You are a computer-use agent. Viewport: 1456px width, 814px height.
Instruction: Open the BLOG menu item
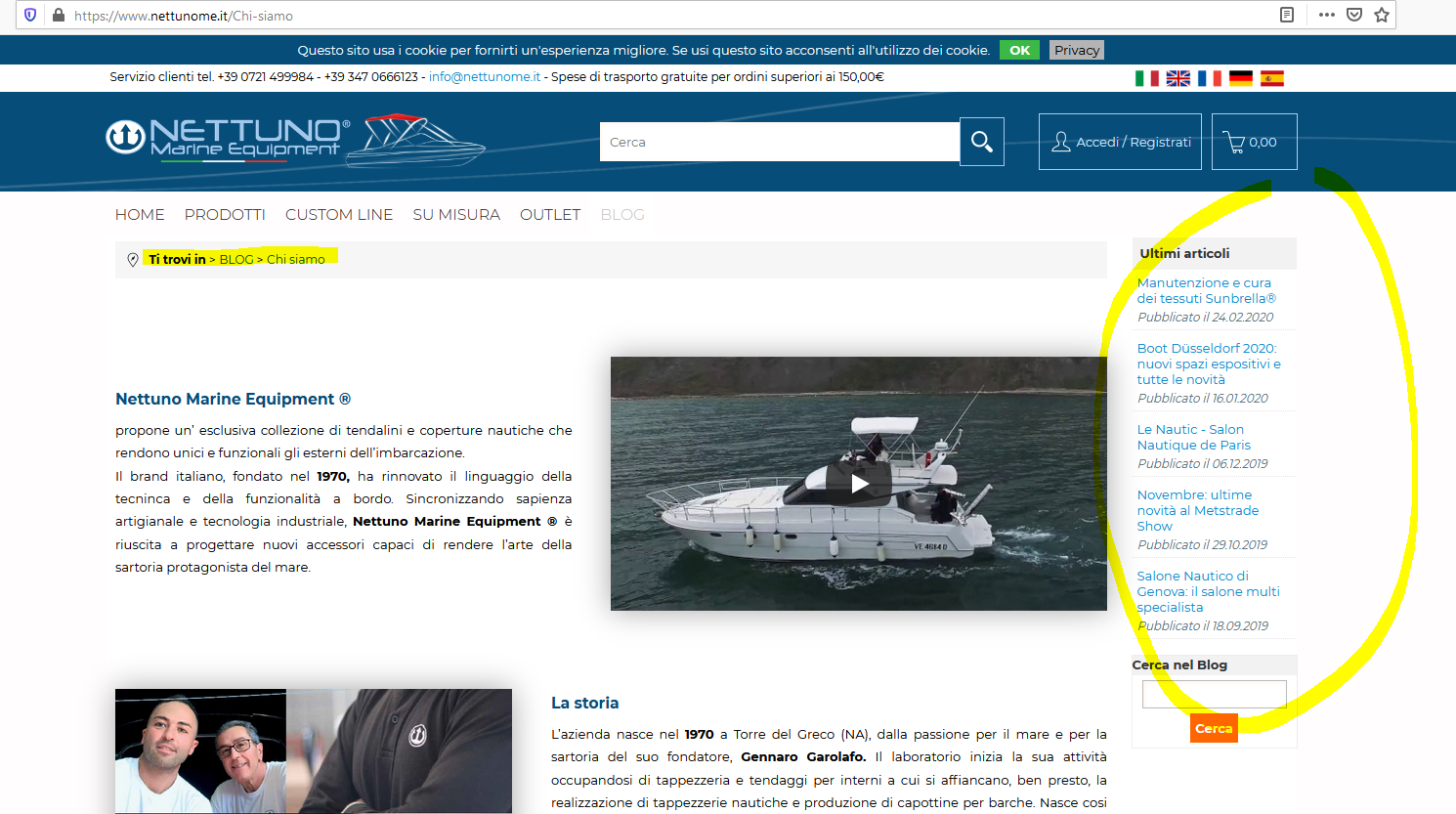(x=622, y=215)
